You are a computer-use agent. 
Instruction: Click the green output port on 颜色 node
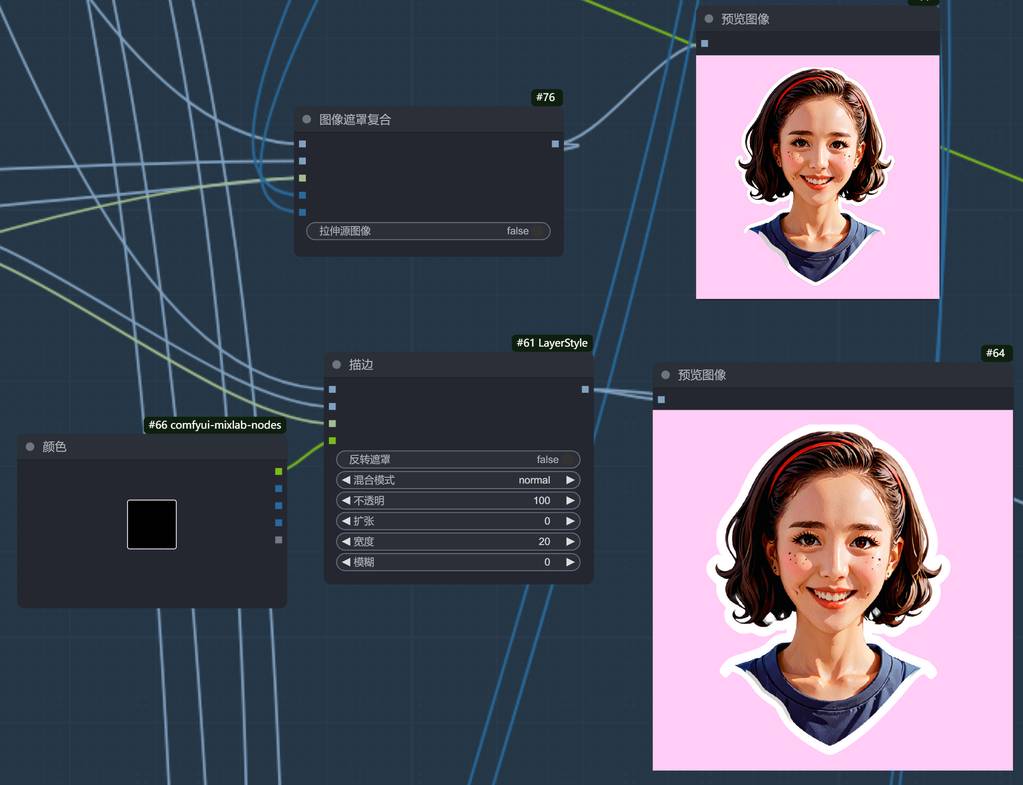click(279, 471)
